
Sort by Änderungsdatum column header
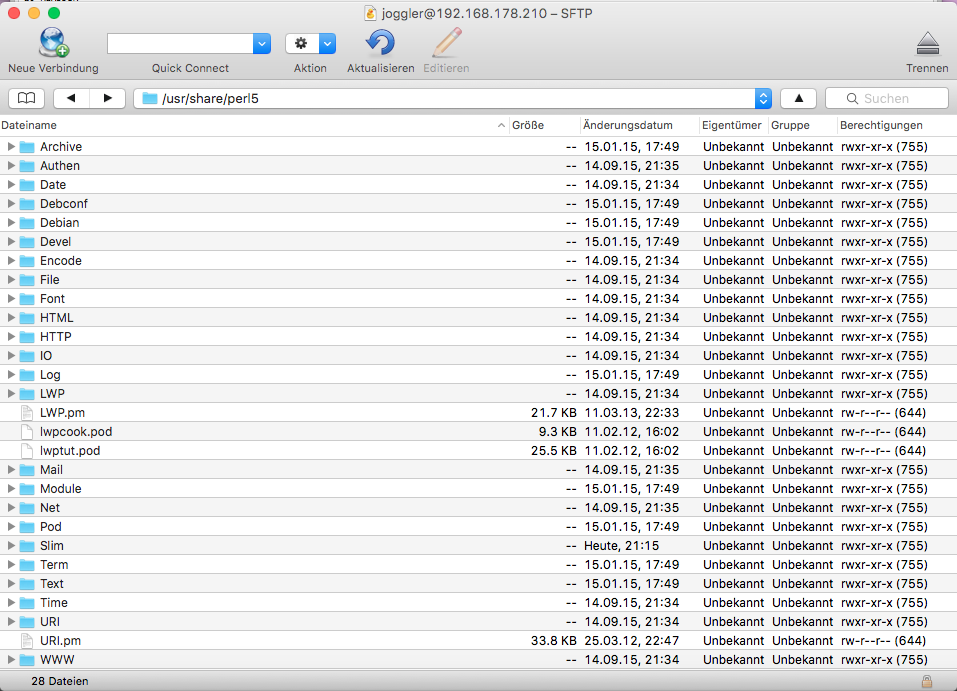tap(639, 125)
